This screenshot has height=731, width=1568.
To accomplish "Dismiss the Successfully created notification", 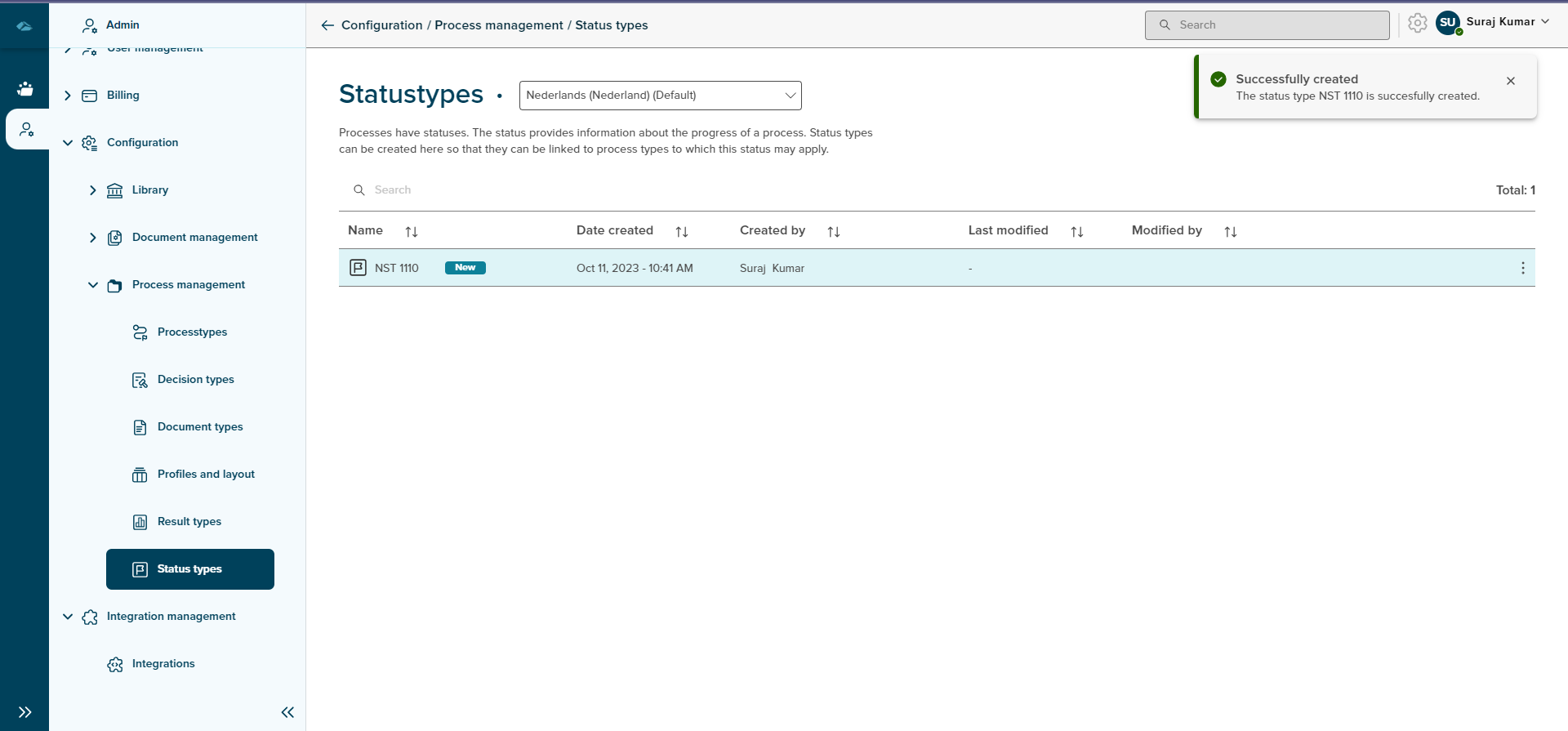I will tap(1511, 81).
